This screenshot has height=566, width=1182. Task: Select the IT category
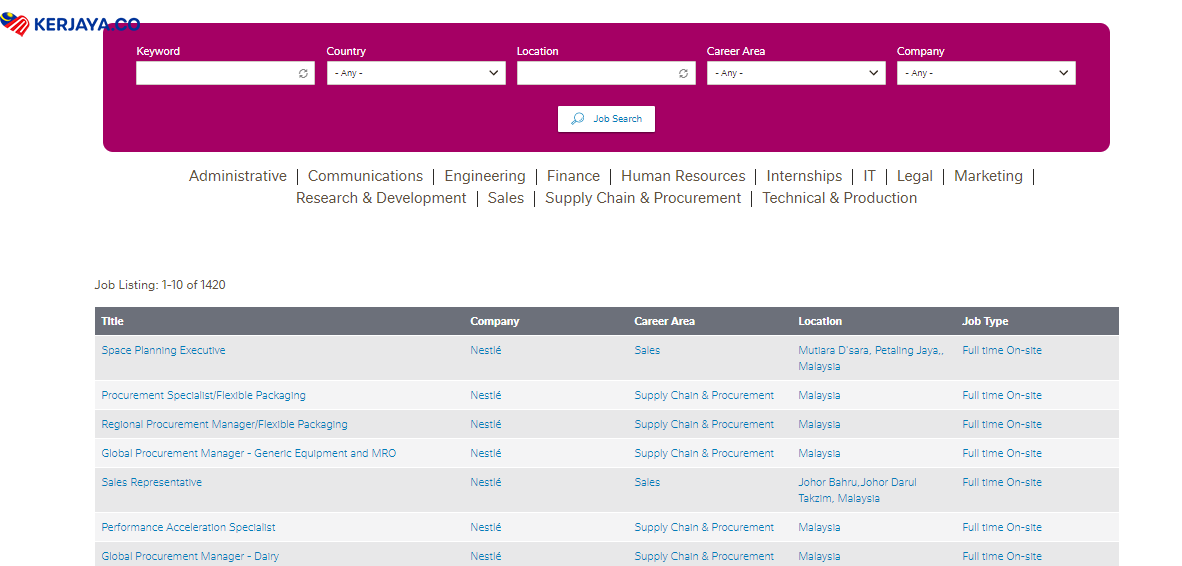pos(869,176)
